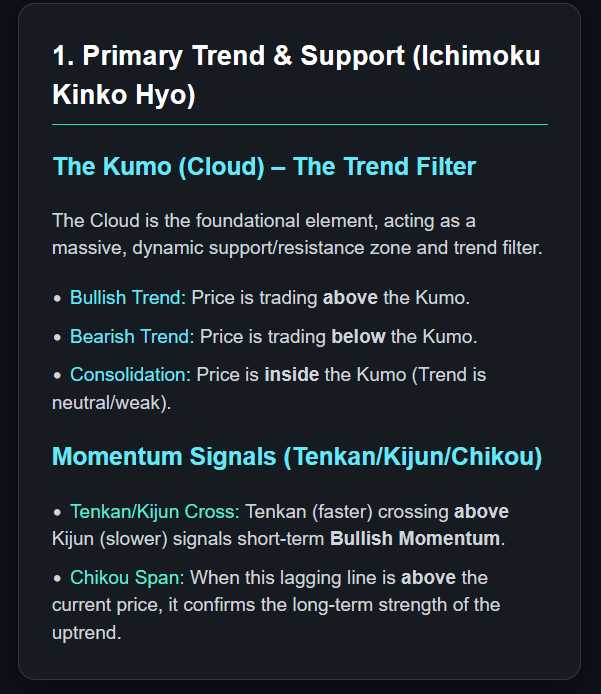This screenshot has height=694, width=601.
Task: Click the bullet point before "Chikou Span"
Action: click(57, 579)
